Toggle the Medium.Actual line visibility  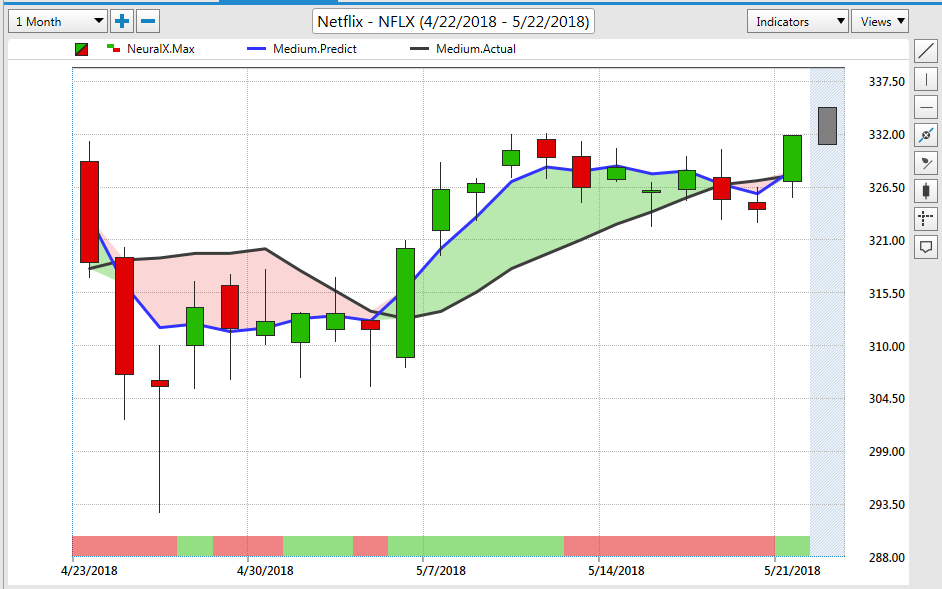[474, 49]
